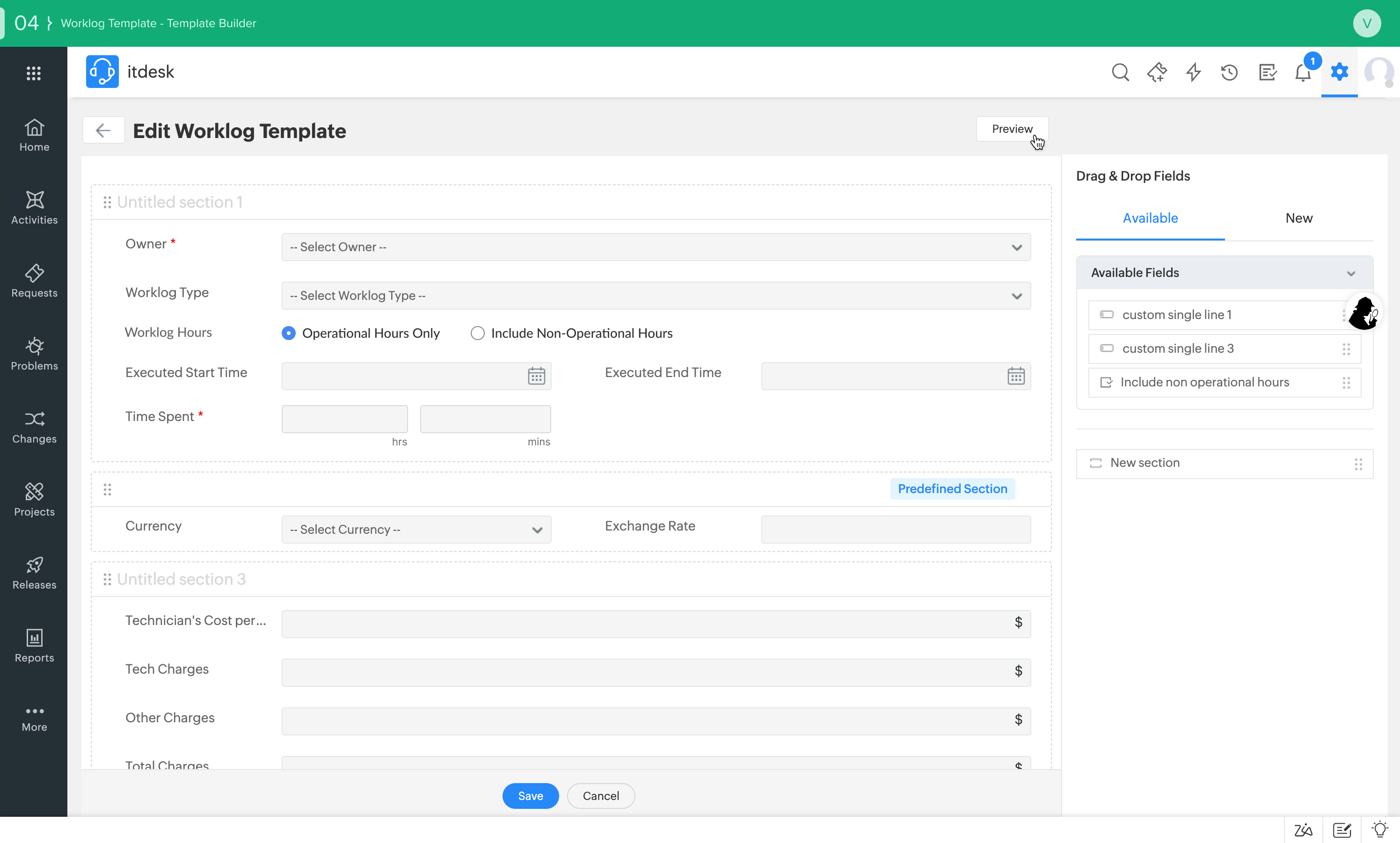This screenshot has height=843, width=1400.
Task: Open admin settings gear
Action: [x=1339, y=72]
